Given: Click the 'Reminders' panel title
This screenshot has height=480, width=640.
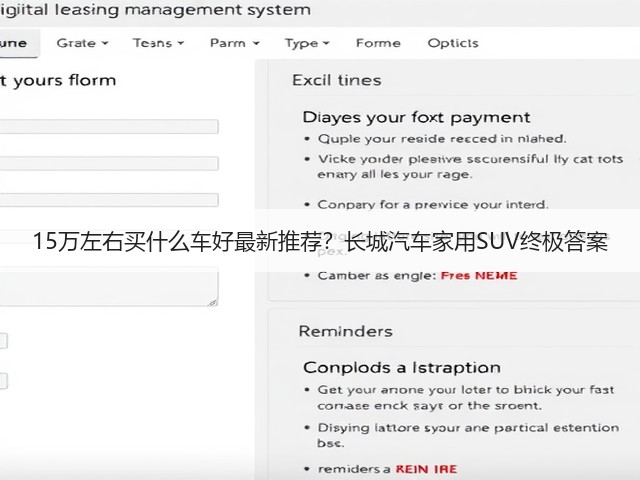Looking at the screenshot, I should [x=345, y=331].
